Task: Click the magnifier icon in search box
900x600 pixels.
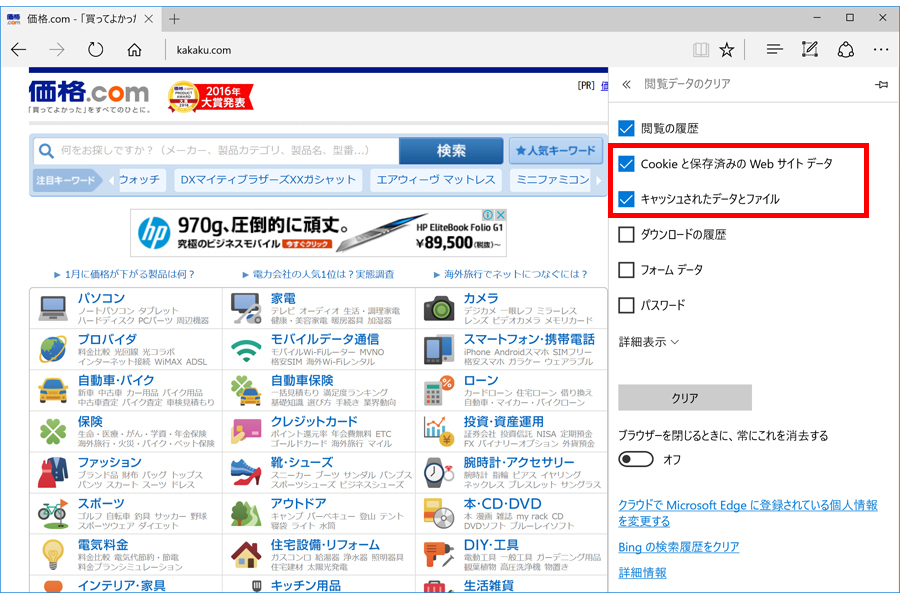Action: (46, 151)
